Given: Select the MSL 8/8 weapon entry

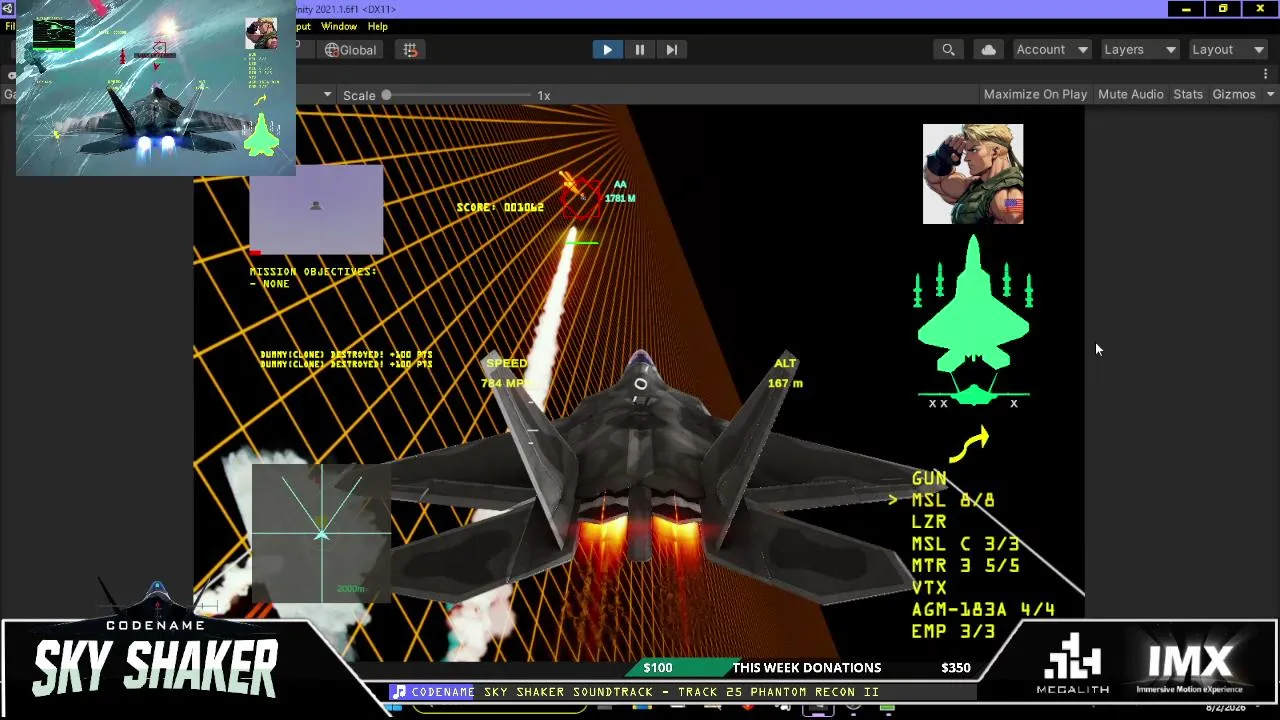Looking at the screenshot, I should [x=953, y=500].
